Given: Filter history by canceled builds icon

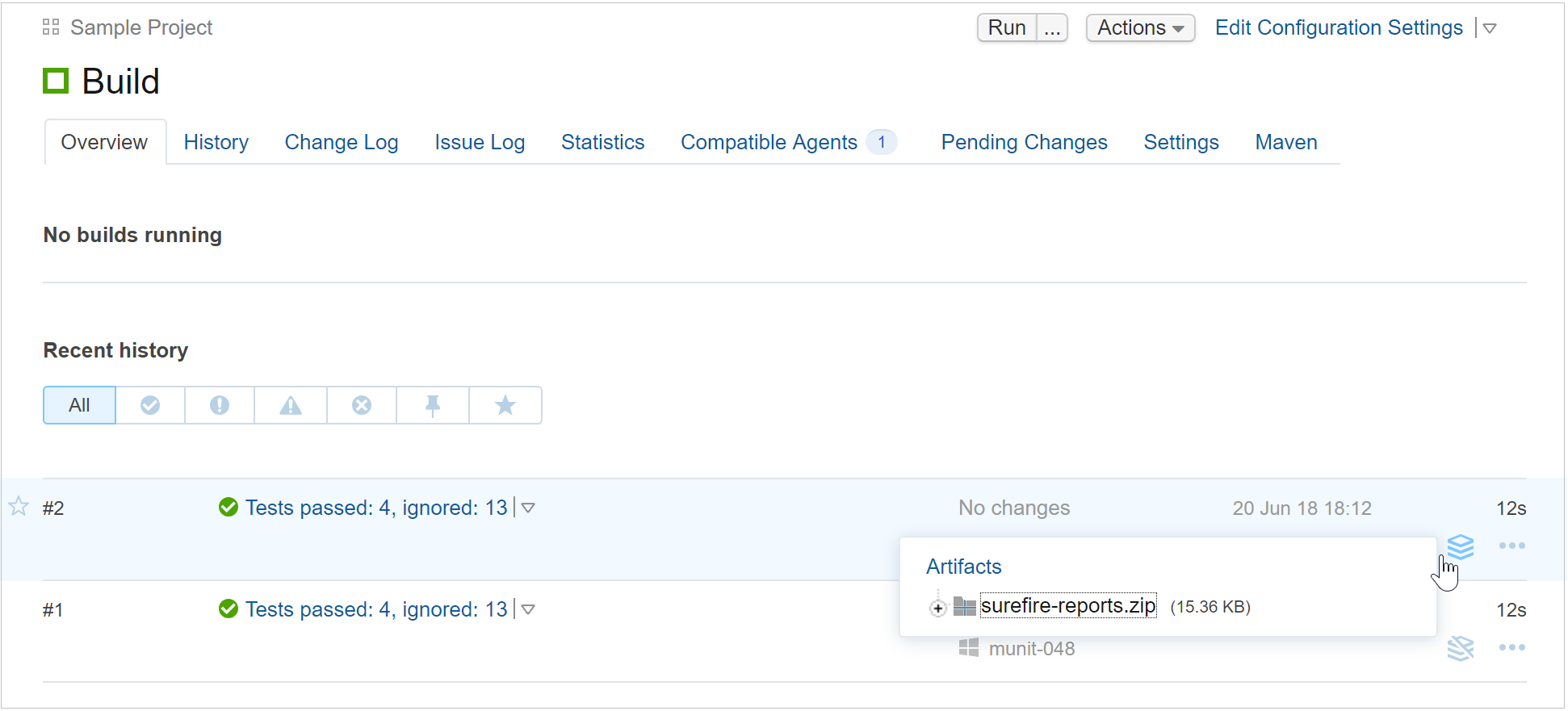Looking at the screenshot, I should coord(362,405).
